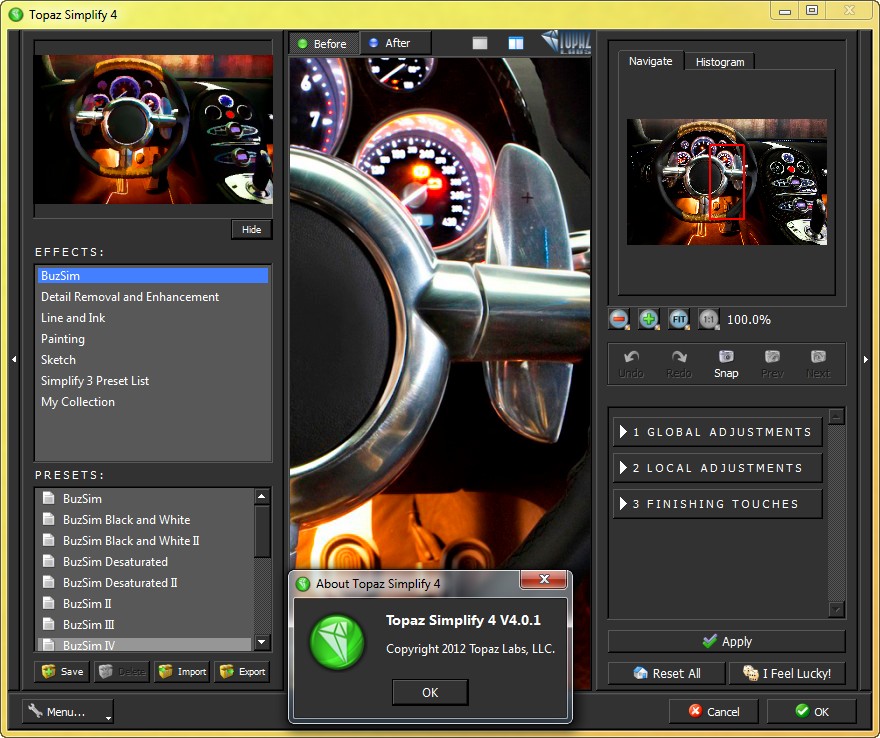Choose BuzSim III preset
This screenshot has width=880, height=738.
(x=145, y=625)
